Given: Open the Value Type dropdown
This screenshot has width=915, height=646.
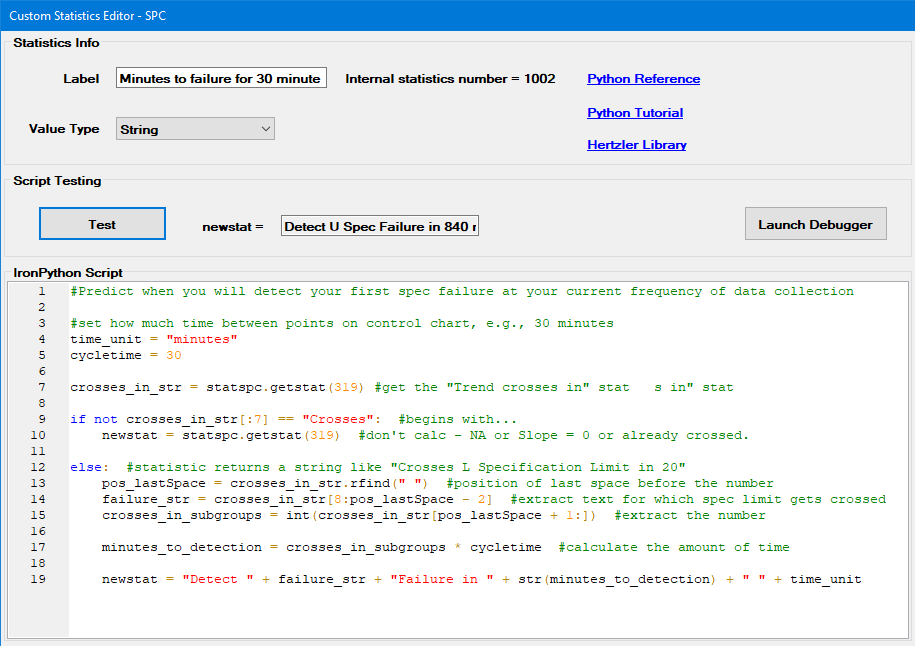Looking at the screenshot, I should [x=195, y=129].
